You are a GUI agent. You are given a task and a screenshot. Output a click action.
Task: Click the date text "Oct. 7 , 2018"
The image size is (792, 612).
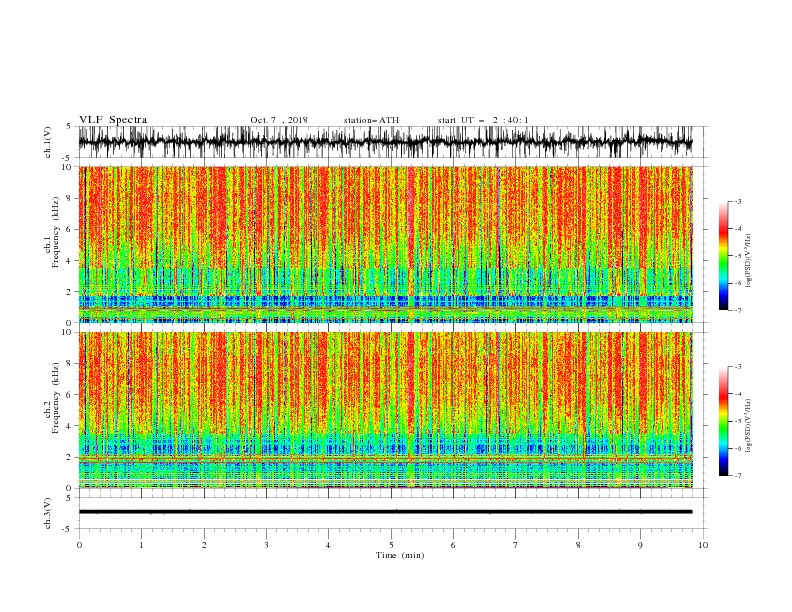pos(279,120)
